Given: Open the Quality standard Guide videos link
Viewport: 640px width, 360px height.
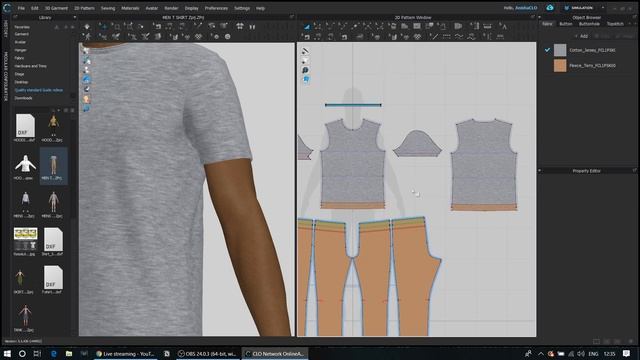Looking at the screenshot, I should [x=39, y=90].
